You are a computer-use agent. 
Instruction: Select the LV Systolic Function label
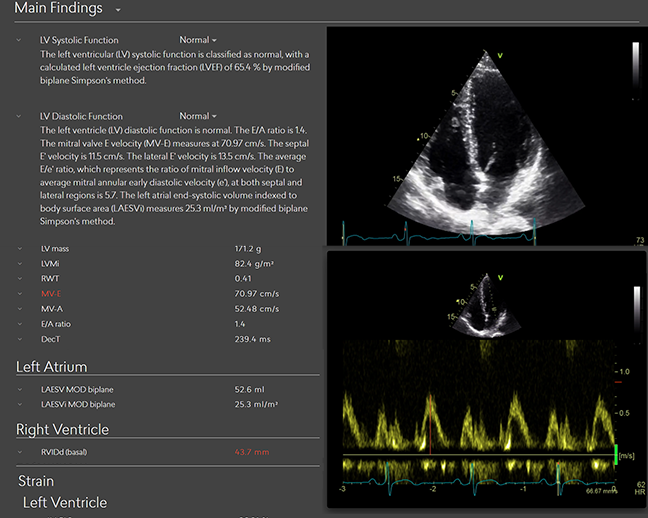click(x=79, y=40)
